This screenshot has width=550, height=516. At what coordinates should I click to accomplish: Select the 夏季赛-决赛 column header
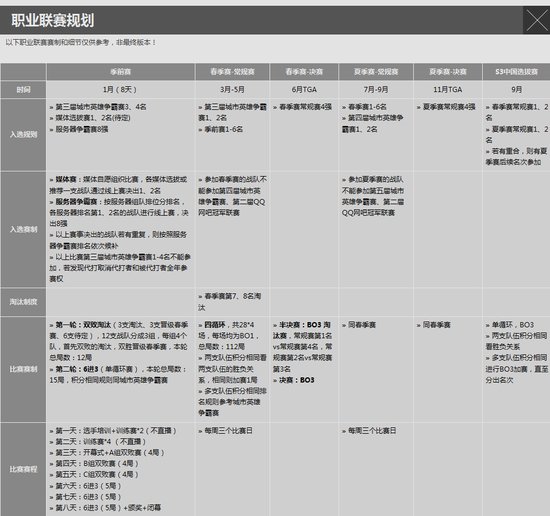[x=448, y=72]
